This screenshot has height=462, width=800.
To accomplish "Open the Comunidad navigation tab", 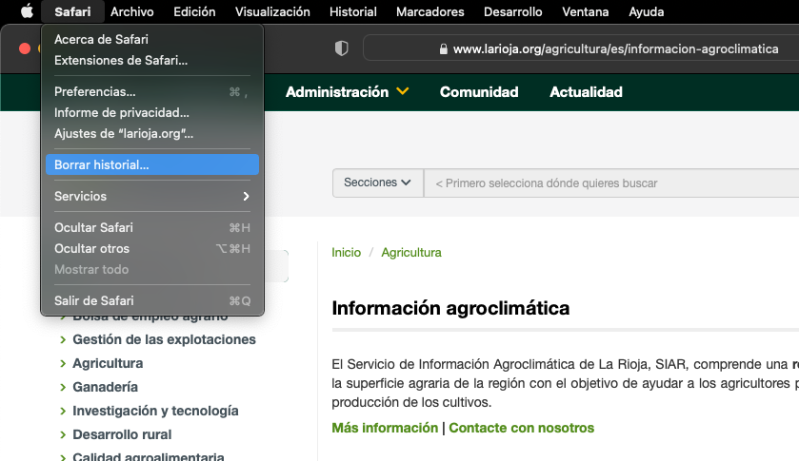I will (479, 92).
